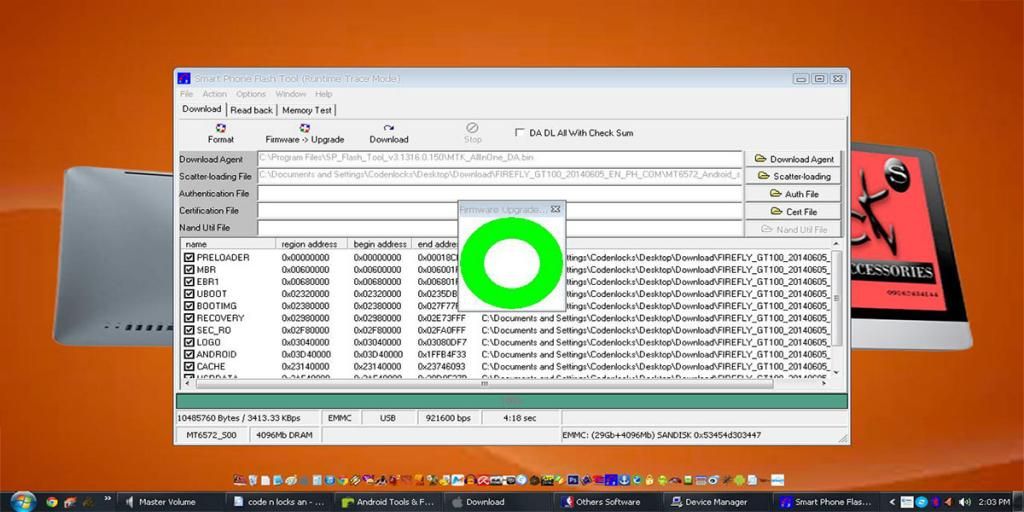Click the Stop icon in toolbar
Image resolution: width=1024 pixels, height=512 pixels.
pyautogui.click(x=472, y=133)
